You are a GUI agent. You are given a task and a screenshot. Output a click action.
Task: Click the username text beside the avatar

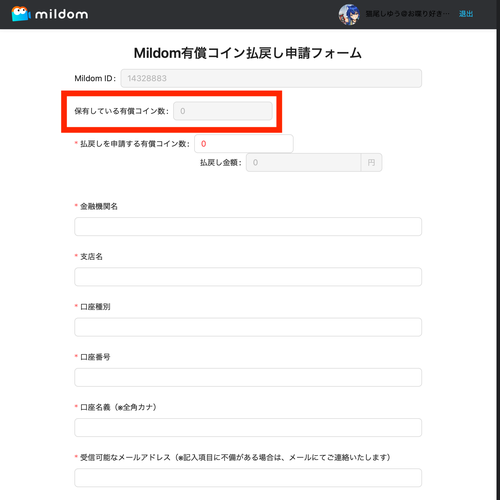point(407,14)
